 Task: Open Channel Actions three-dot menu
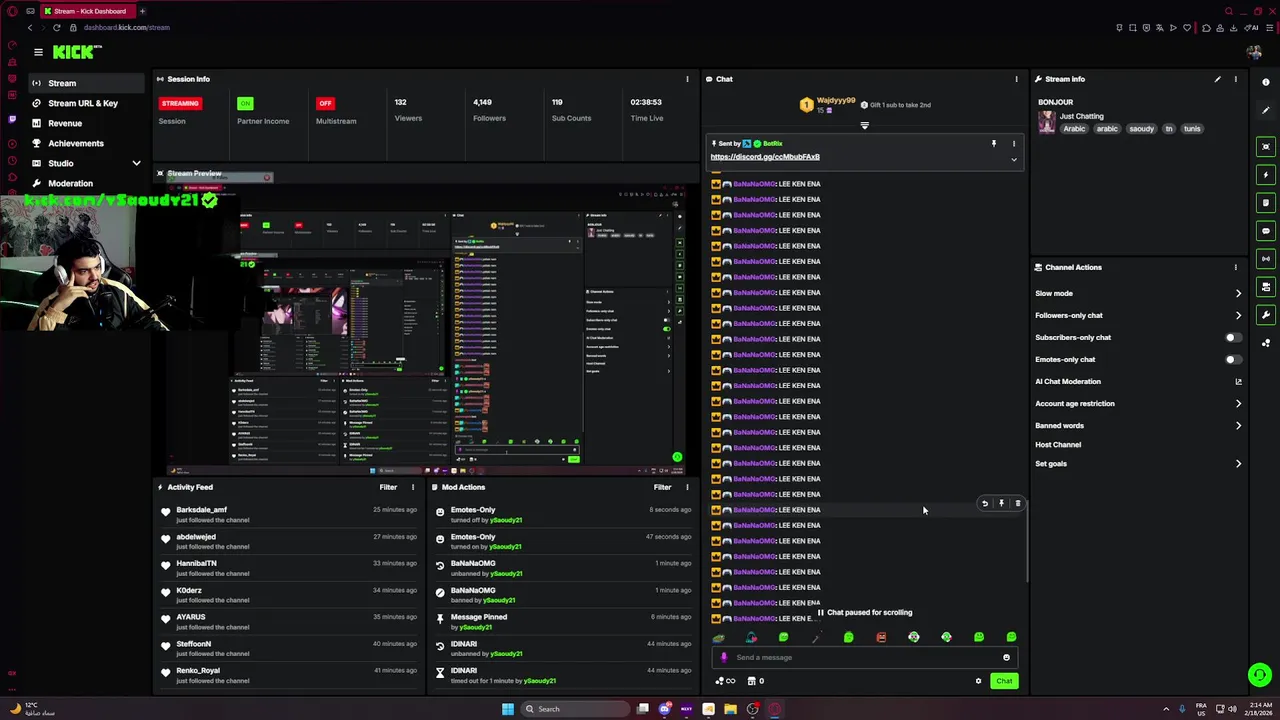[x=1235, y=267]
